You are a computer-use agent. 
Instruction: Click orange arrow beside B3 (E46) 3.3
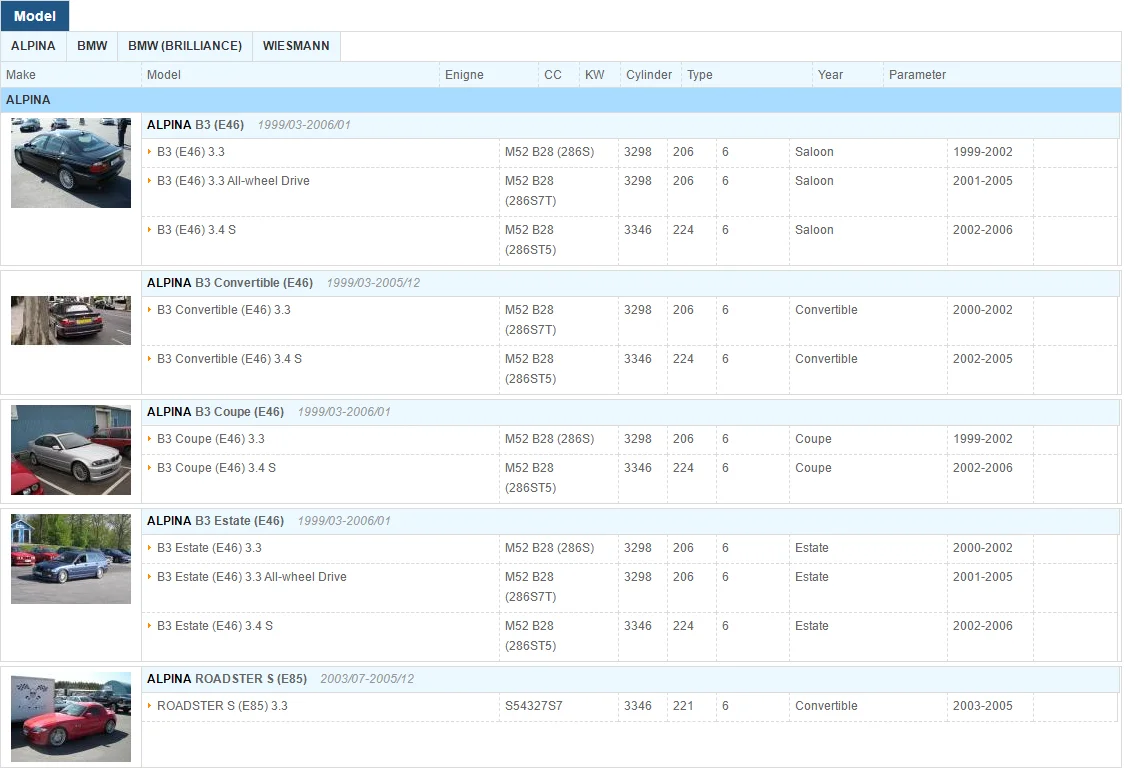pyautogui.click(x=149, y=151)
